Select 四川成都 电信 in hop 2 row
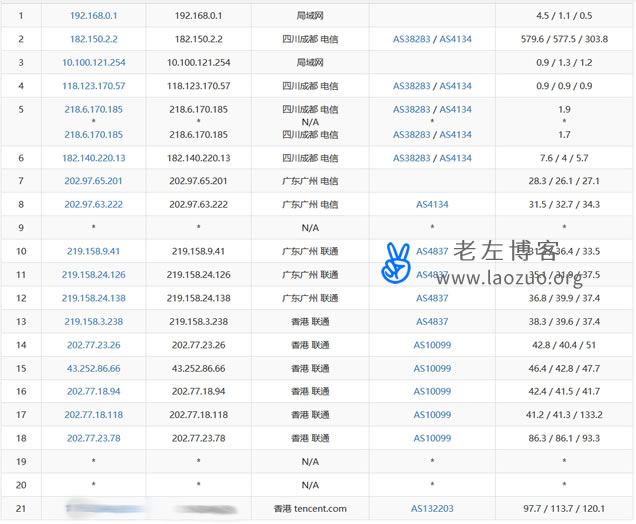This screenshot has height=524, width=636. coord(310,39)
